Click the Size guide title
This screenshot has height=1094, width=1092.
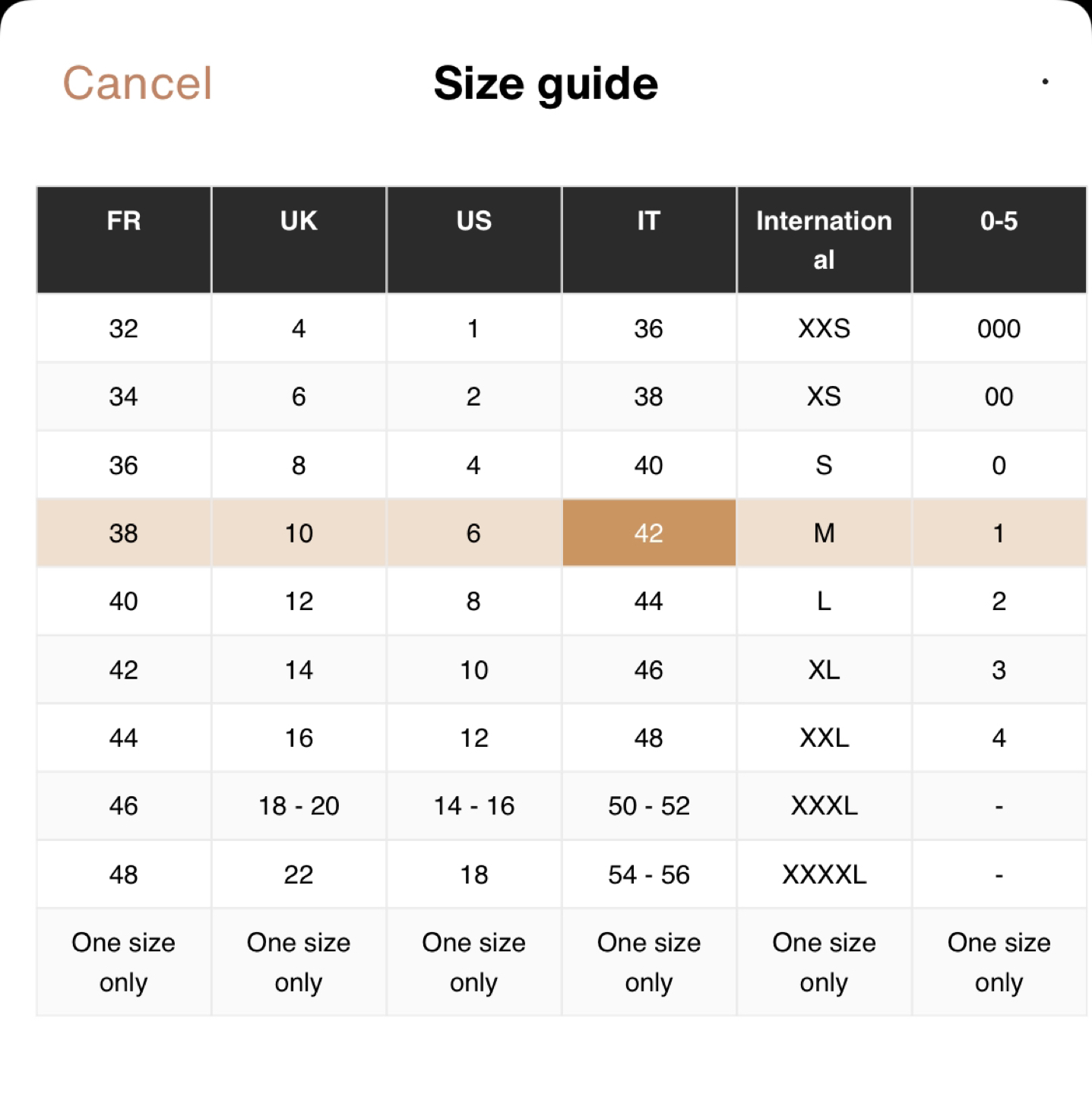(x=546, y=84)
